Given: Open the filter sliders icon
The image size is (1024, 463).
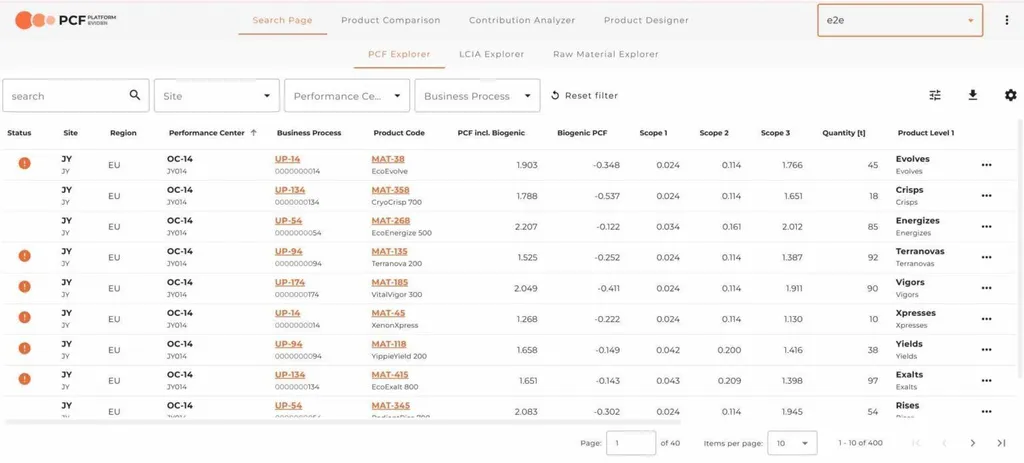Looking at the screenshot, I should pyautogui.click(x=935, y=95).
